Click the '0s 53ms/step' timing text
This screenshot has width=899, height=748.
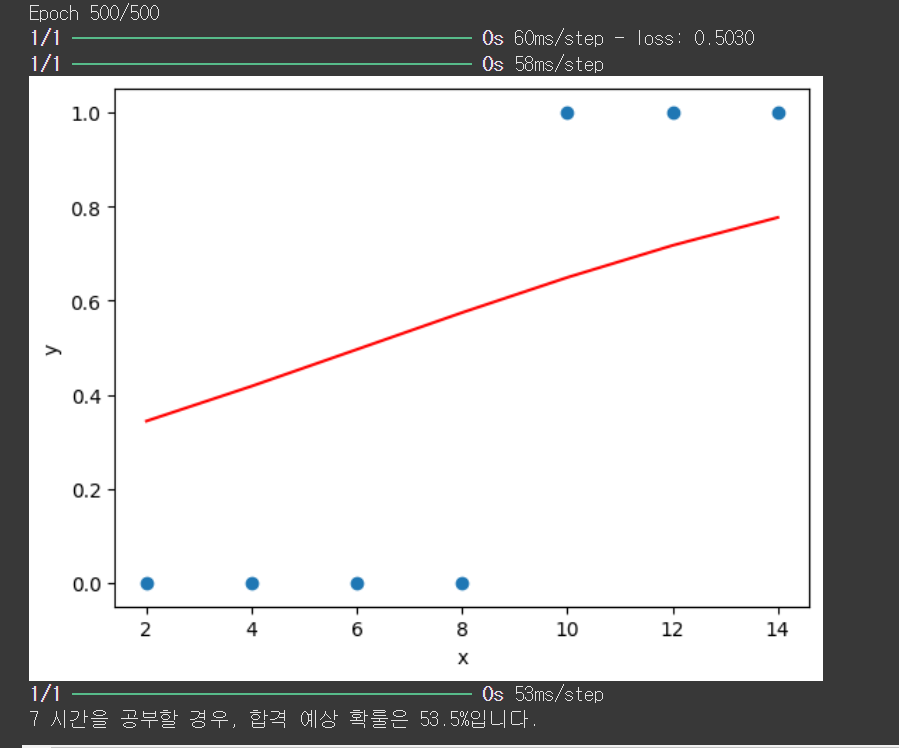[x=543, y=694]
